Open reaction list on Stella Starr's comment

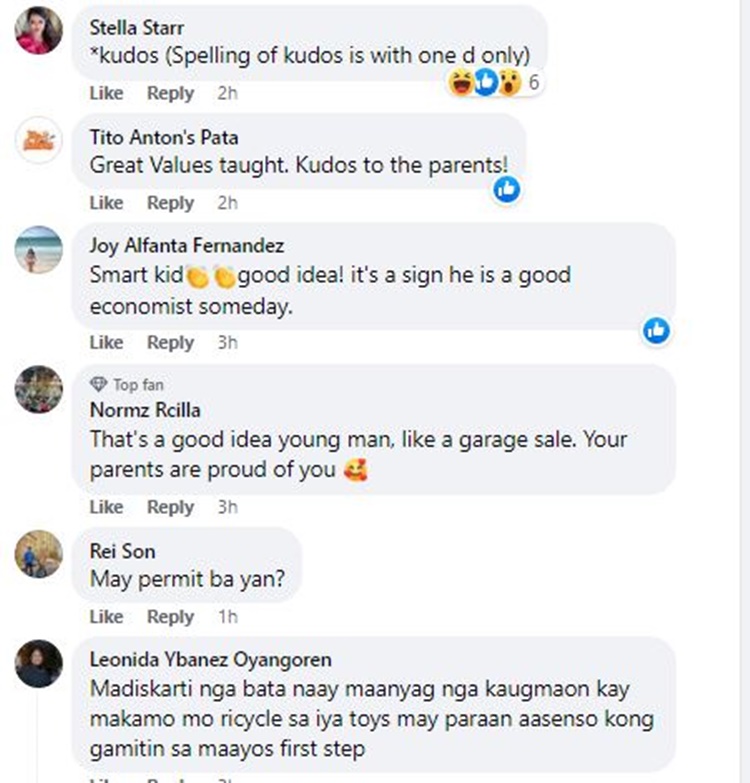pos(494,82)
